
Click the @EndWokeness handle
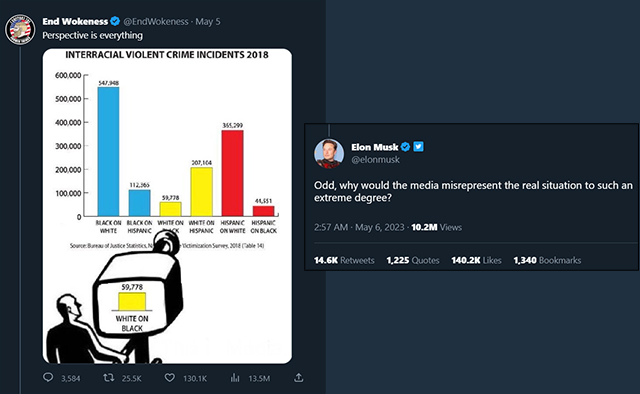(x=156, y=22)
